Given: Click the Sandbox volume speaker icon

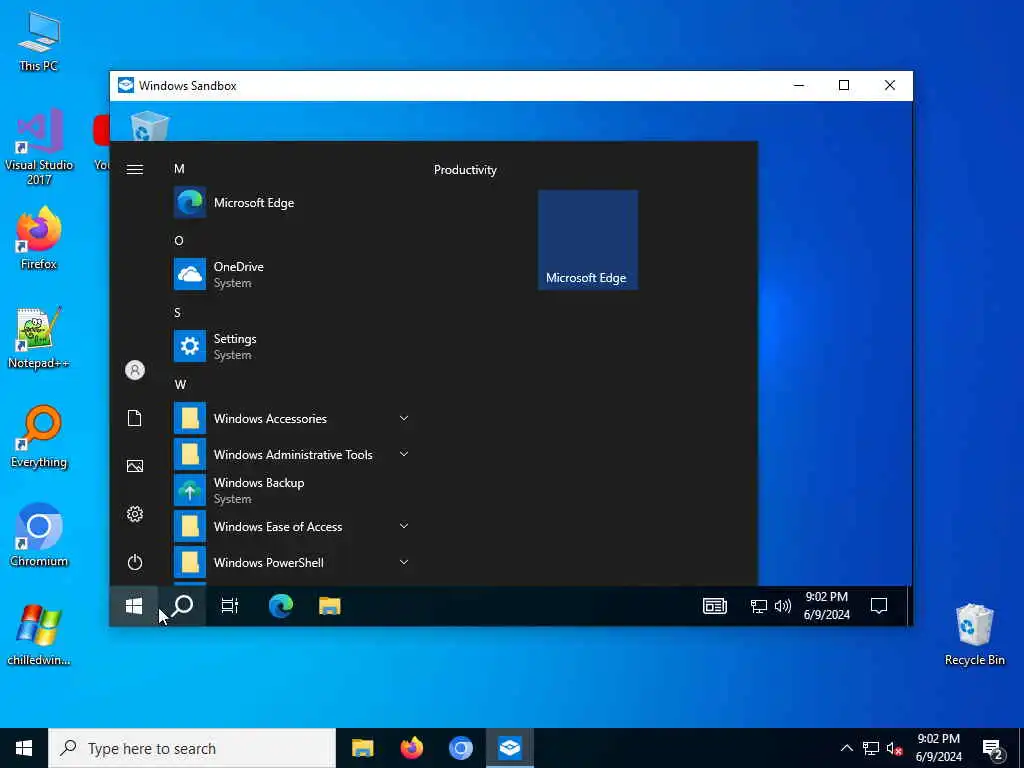Looking at the screenshot, I should point(782,607).
